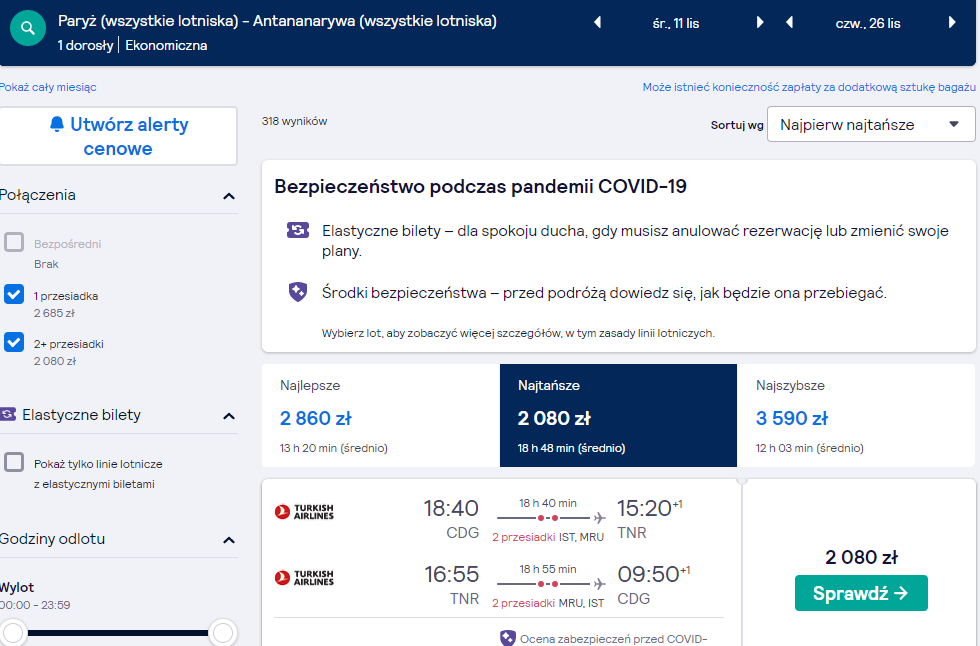Uncheck the 2+ przesiadki checkbox

tap(14, 342)
